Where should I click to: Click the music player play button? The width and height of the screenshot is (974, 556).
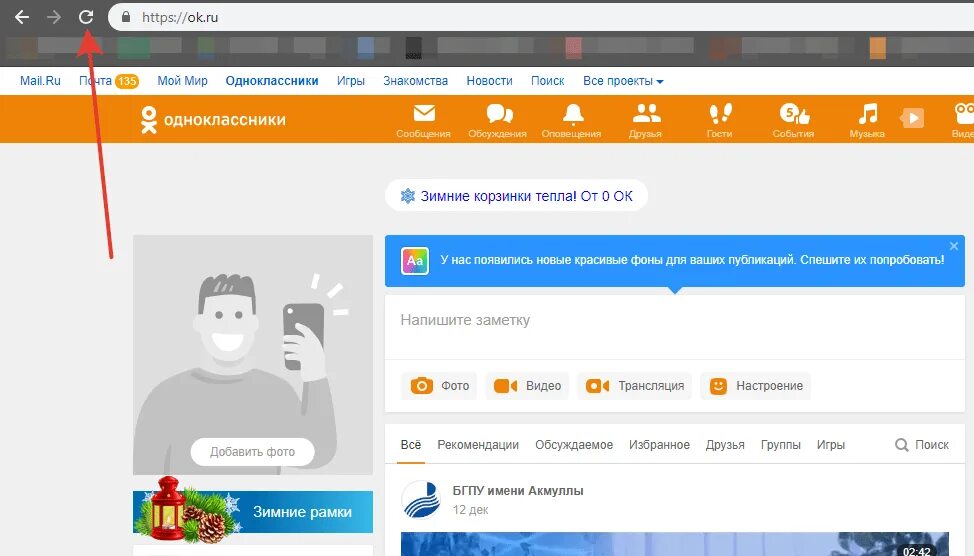coord(912,118)
